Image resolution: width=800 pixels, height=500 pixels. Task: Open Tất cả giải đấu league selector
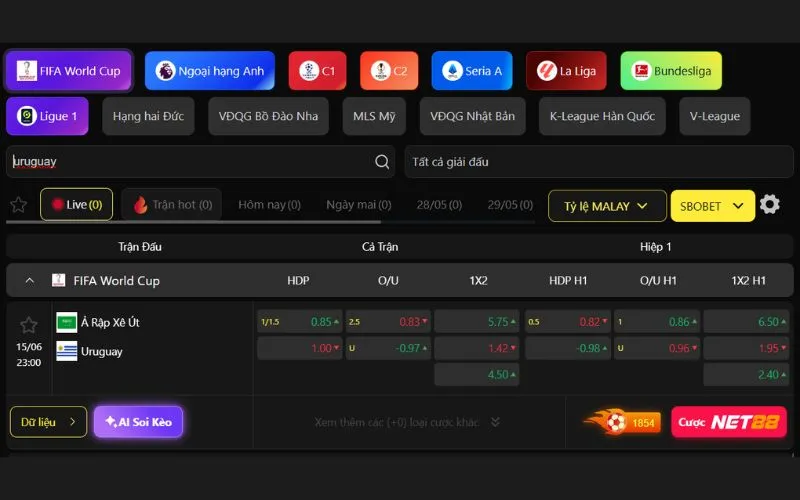[599, 162]
